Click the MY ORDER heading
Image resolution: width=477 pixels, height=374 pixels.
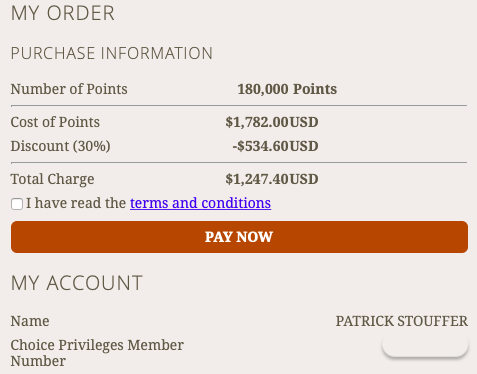63,13
